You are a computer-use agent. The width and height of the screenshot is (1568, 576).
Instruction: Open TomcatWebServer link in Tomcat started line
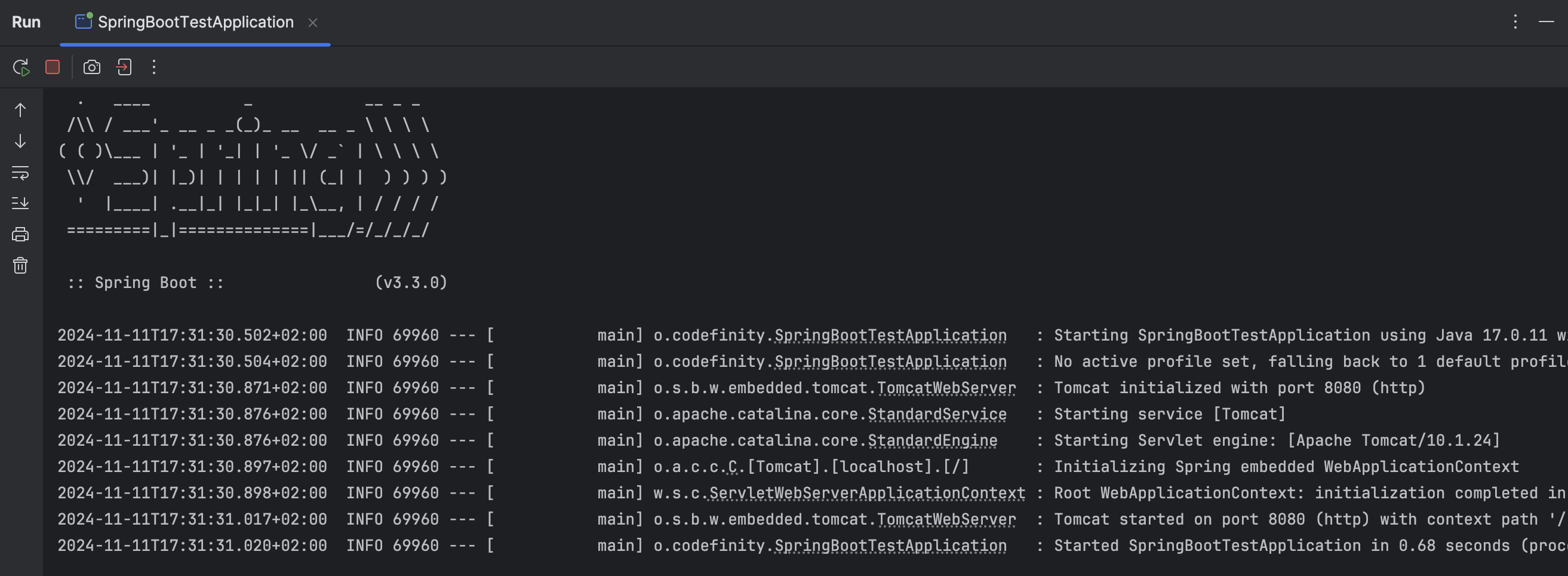pyautogui.click(x=946, y=519)
